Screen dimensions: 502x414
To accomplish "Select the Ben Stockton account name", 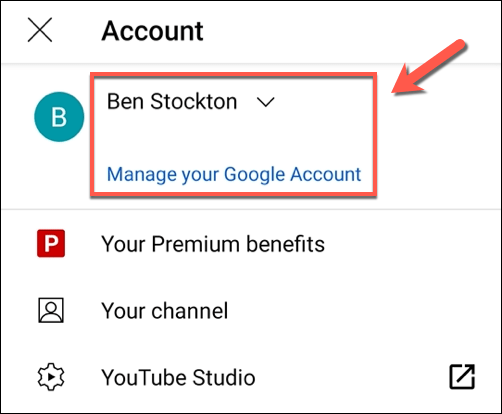I will click(x=172, y=101).
